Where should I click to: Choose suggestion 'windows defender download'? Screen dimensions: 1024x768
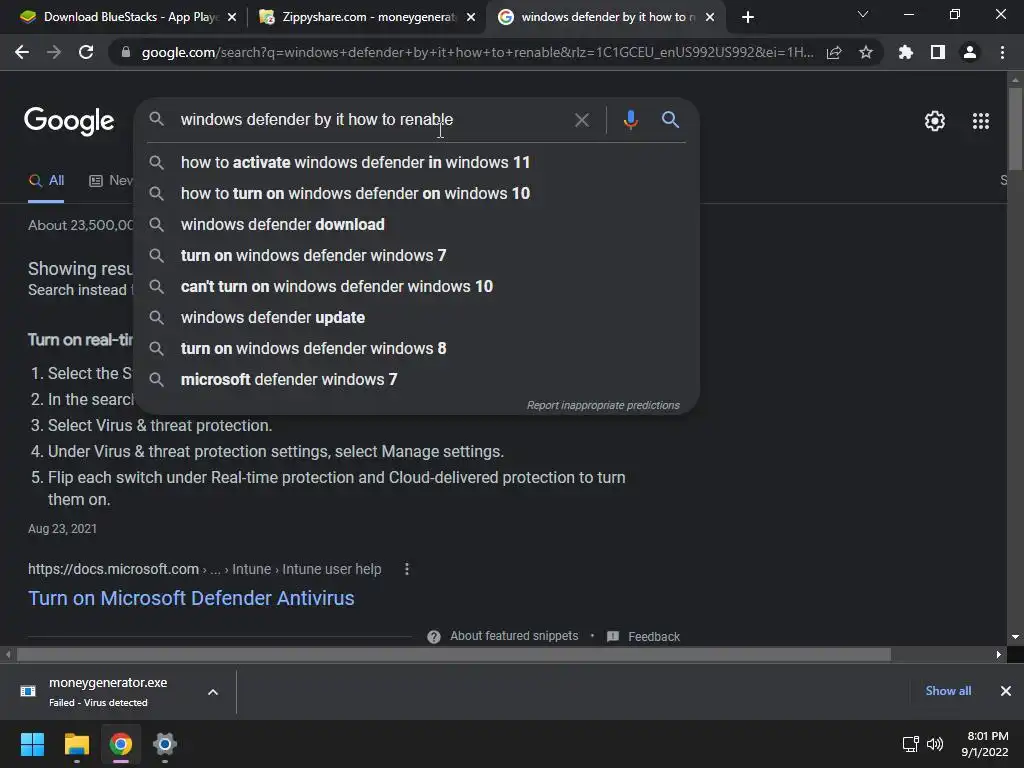click(x=417, y=224)
